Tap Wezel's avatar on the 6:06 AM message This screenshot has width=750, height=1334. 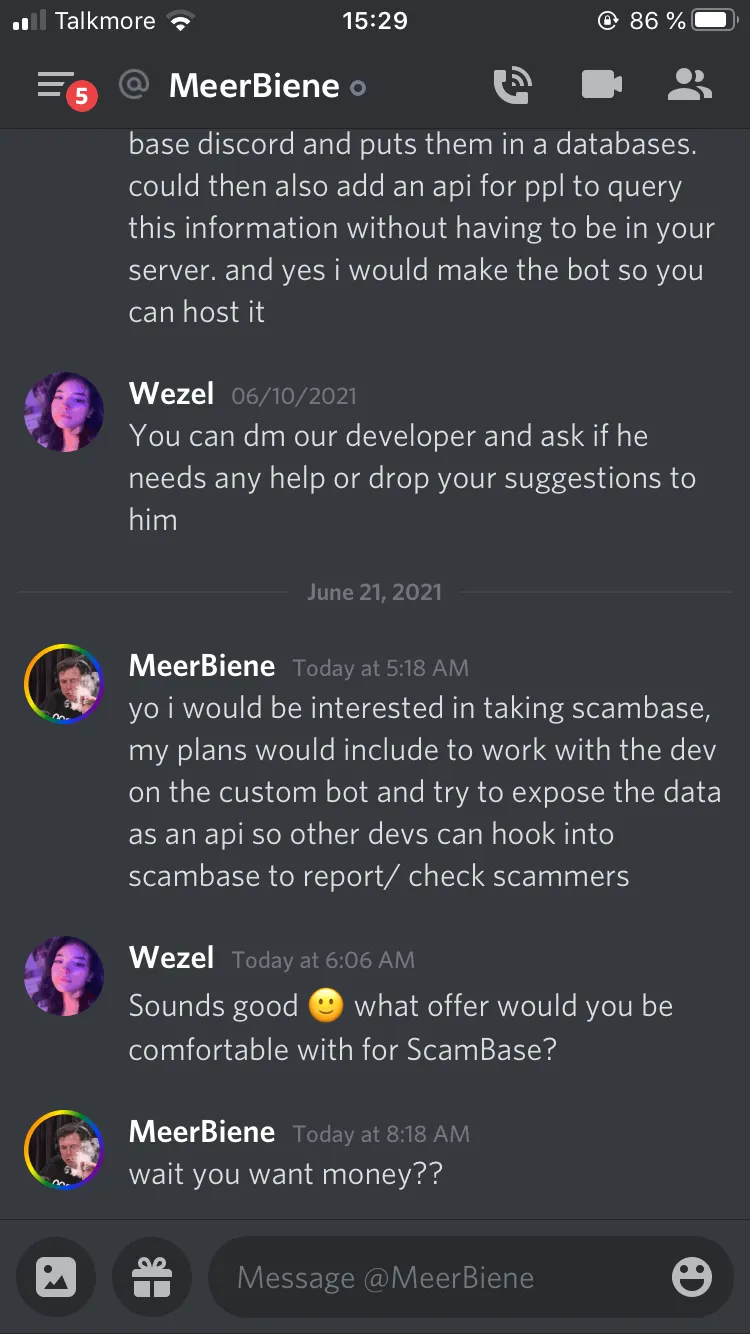pyautogui.click(x=64, y=976)
